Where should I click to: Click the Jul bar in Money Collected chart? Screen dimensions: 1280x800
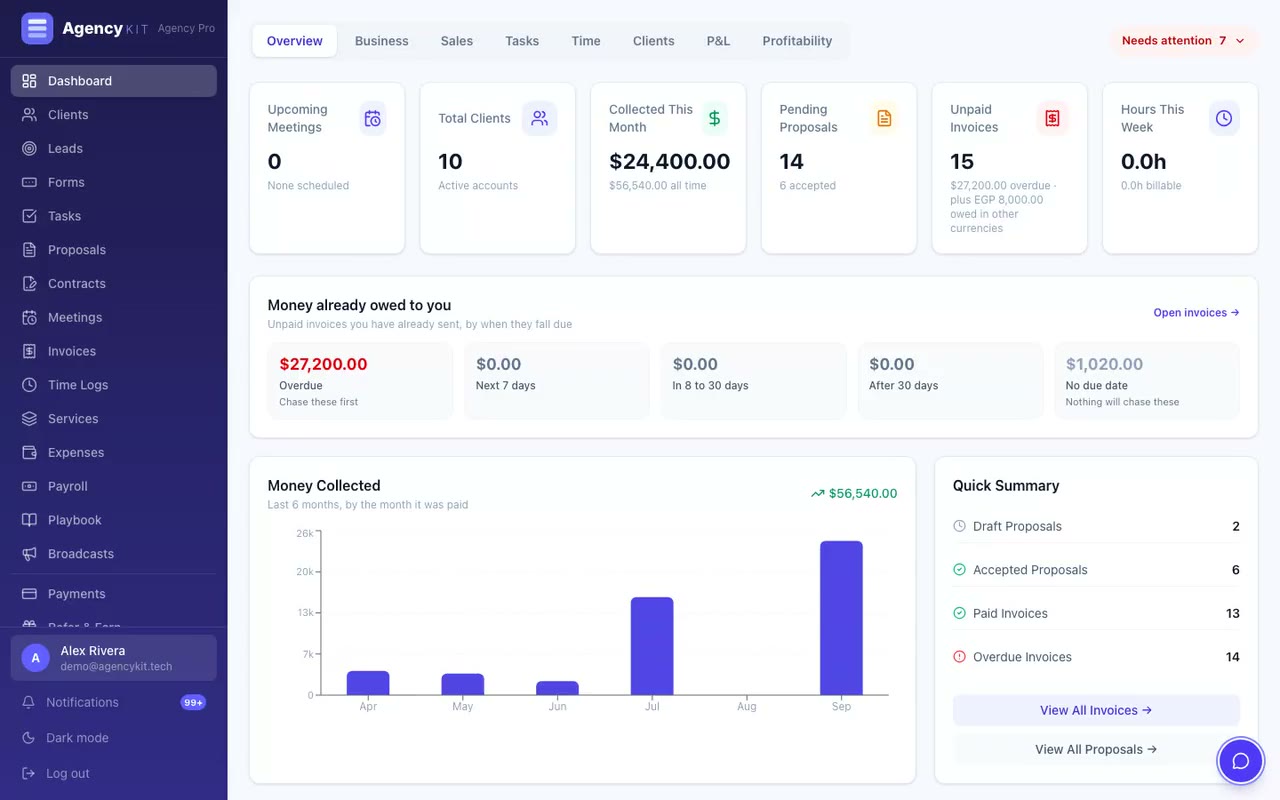(x=652, y=646)
